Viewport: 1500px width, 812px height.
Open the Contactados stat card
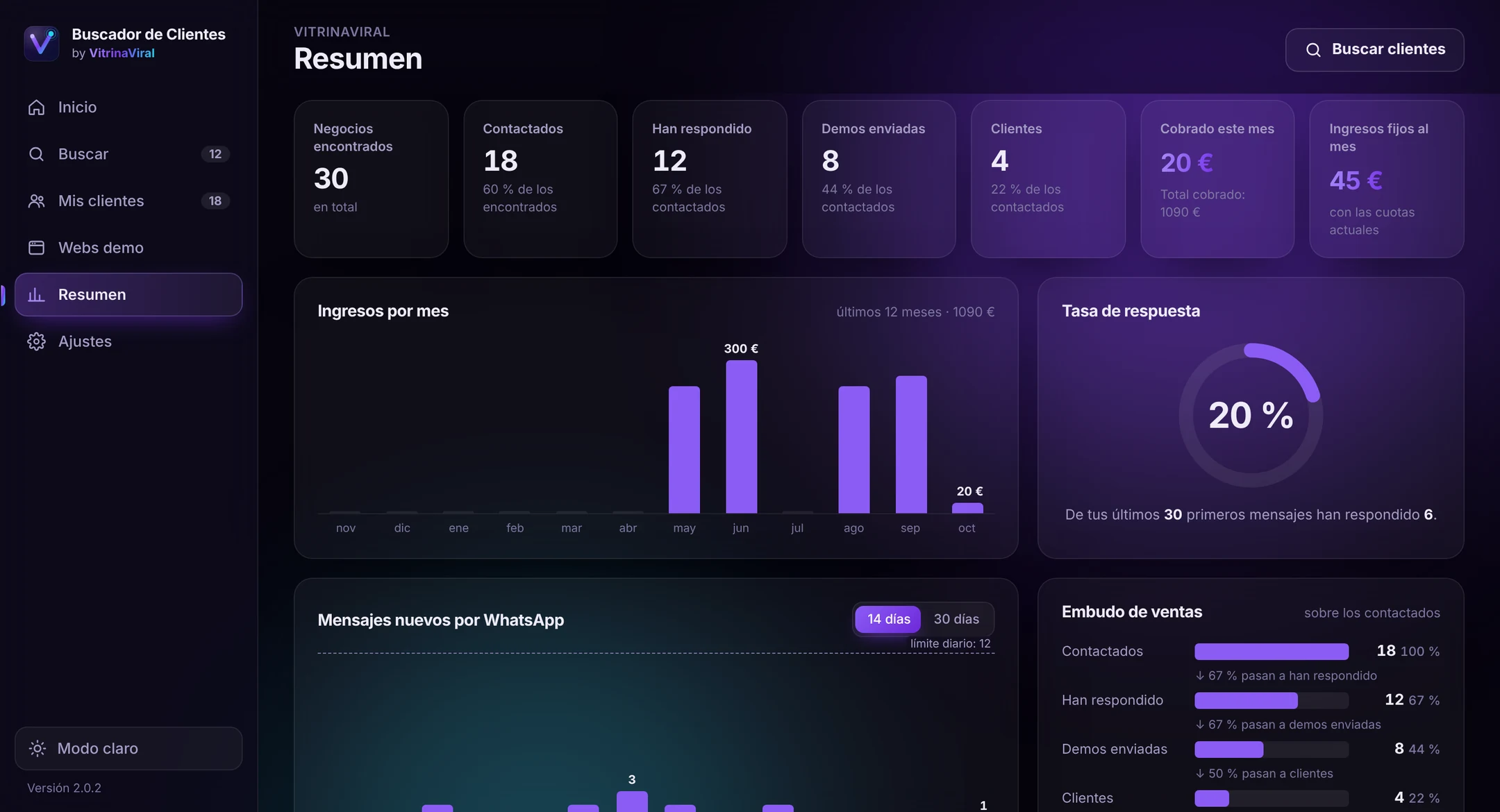(540, 179)
